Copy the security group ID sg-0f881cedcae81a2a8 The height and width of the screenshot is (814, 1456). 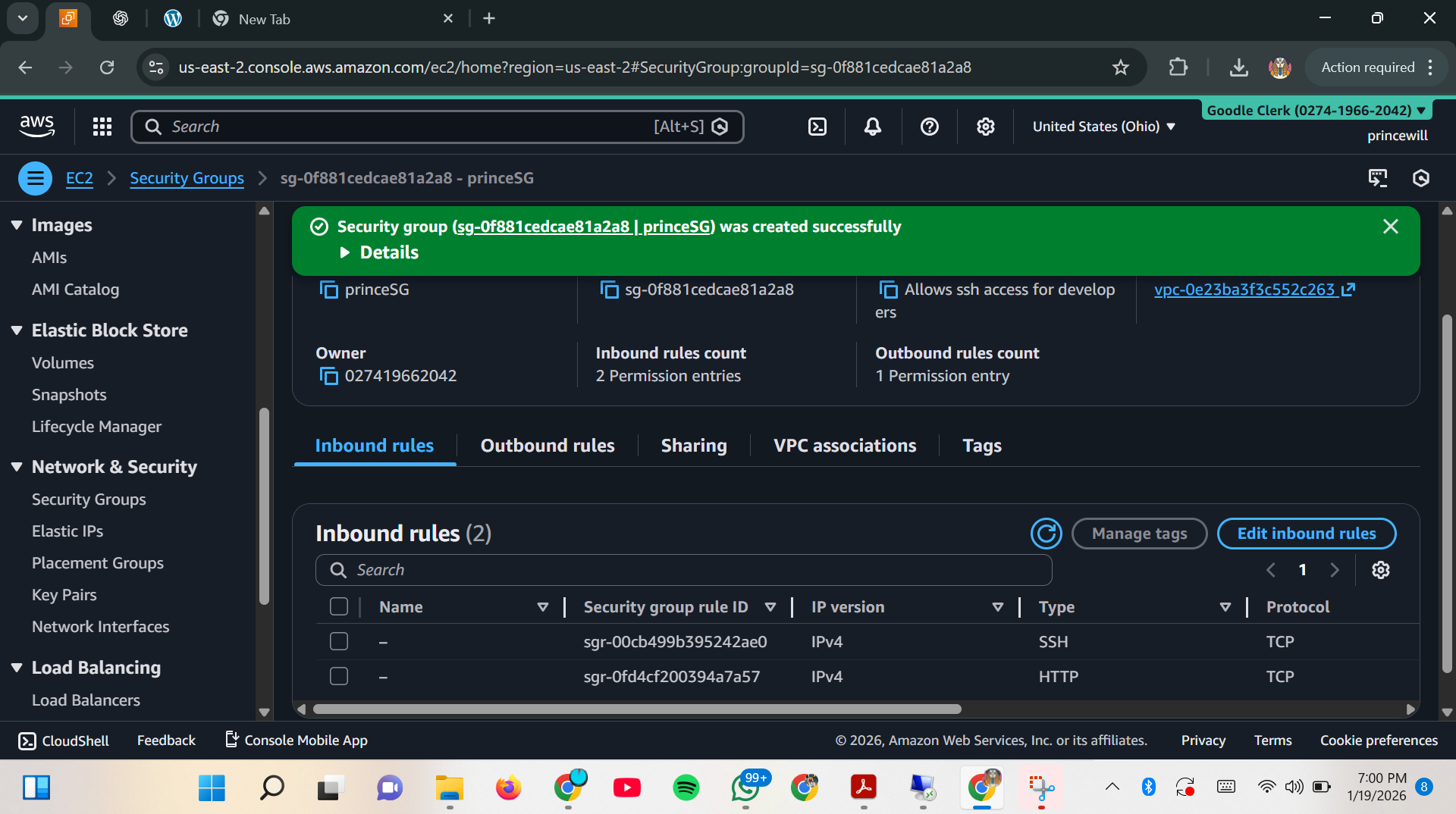tap(609, 290)
